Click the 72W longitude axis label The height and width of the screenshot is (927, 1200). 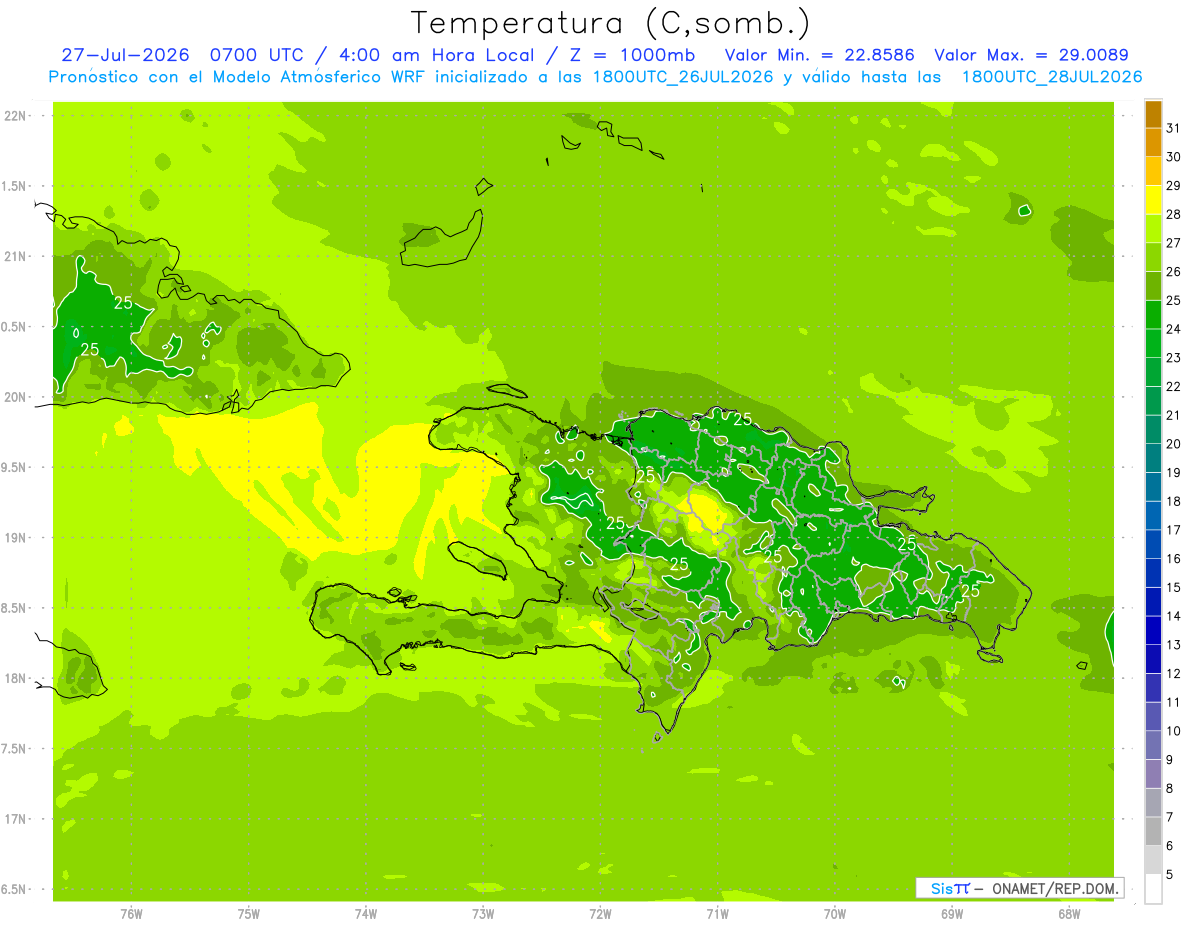[x=600, y=913]
